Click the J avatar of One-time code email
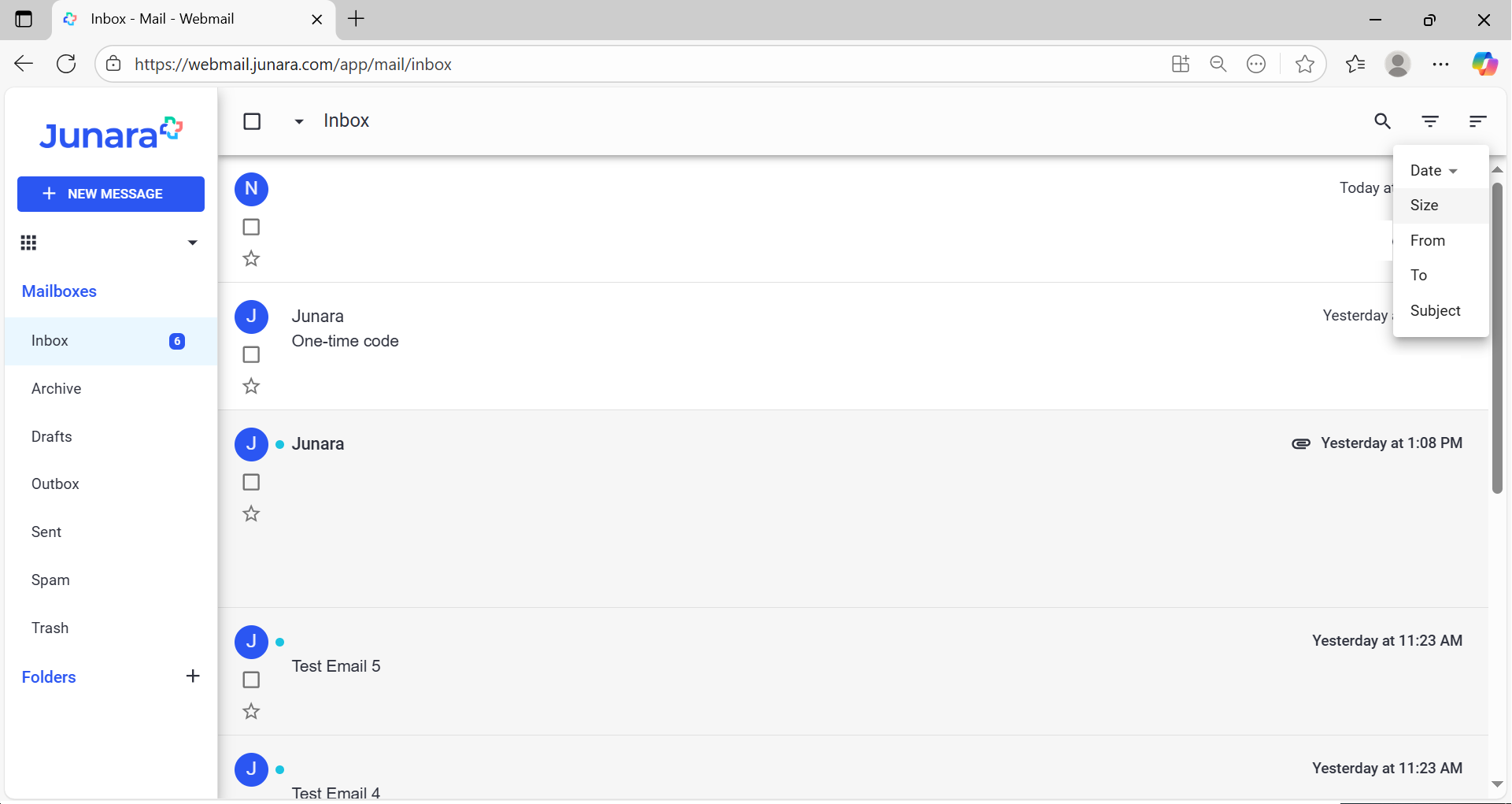The image size is (1512, 804). pyautogui.click(x=251, y=317)
